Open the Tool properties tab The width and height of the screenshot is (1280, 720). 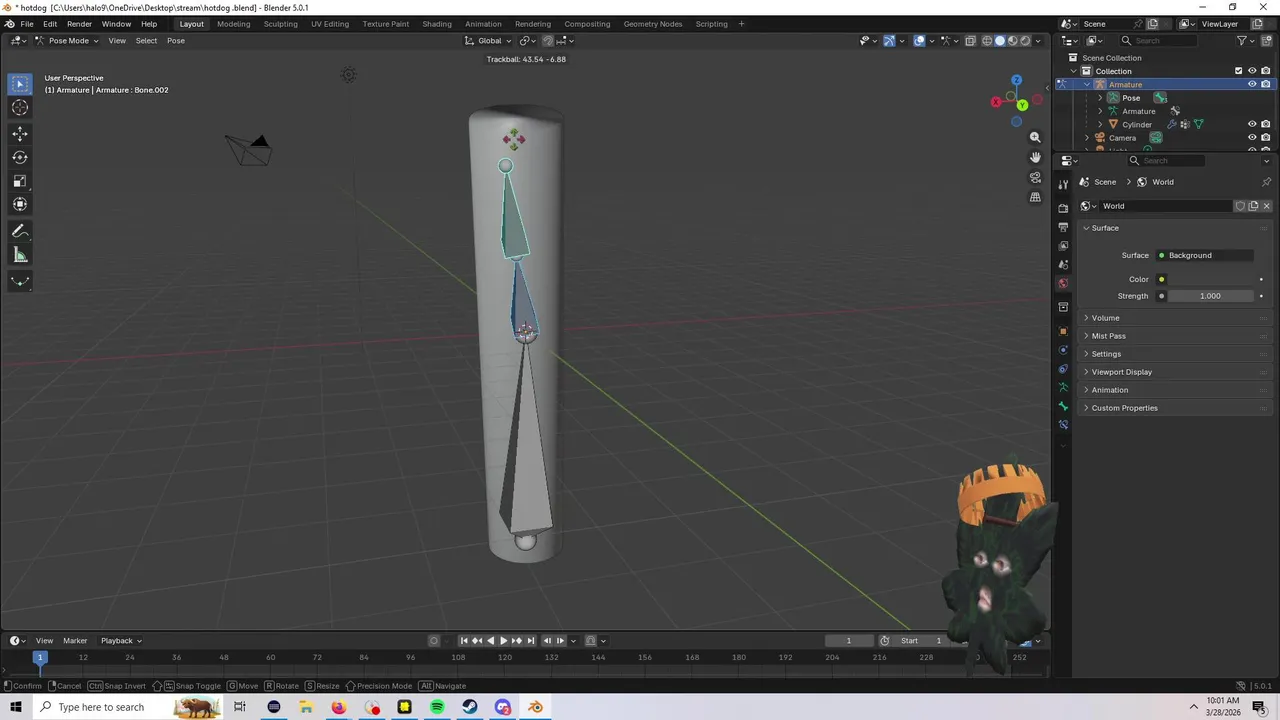coord(1063,184)
